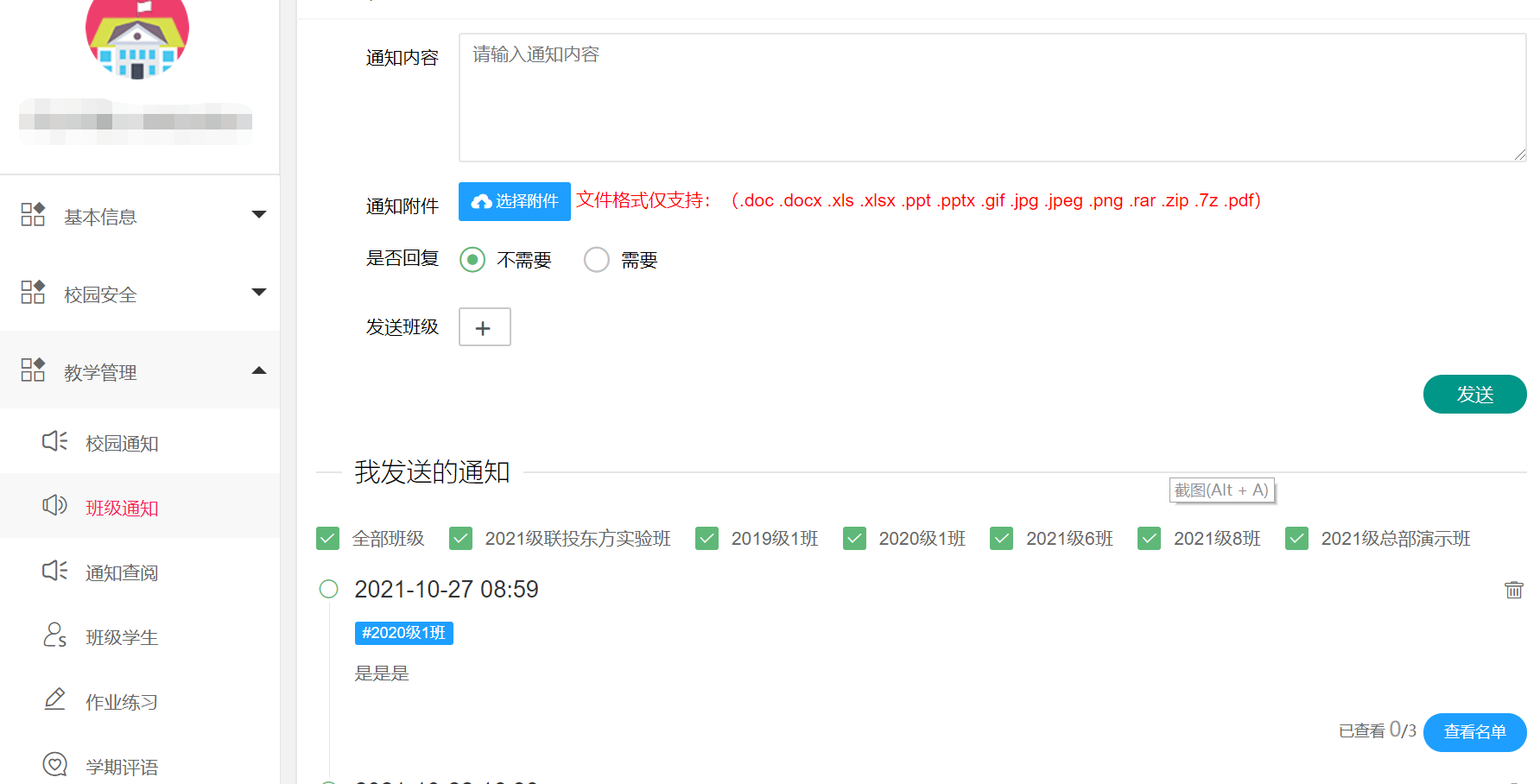Delete the 2021-10-27 notice via trash icon
Image resolution: width=1540 pixels, height=784 pixels.
(x=1513, y=590)
